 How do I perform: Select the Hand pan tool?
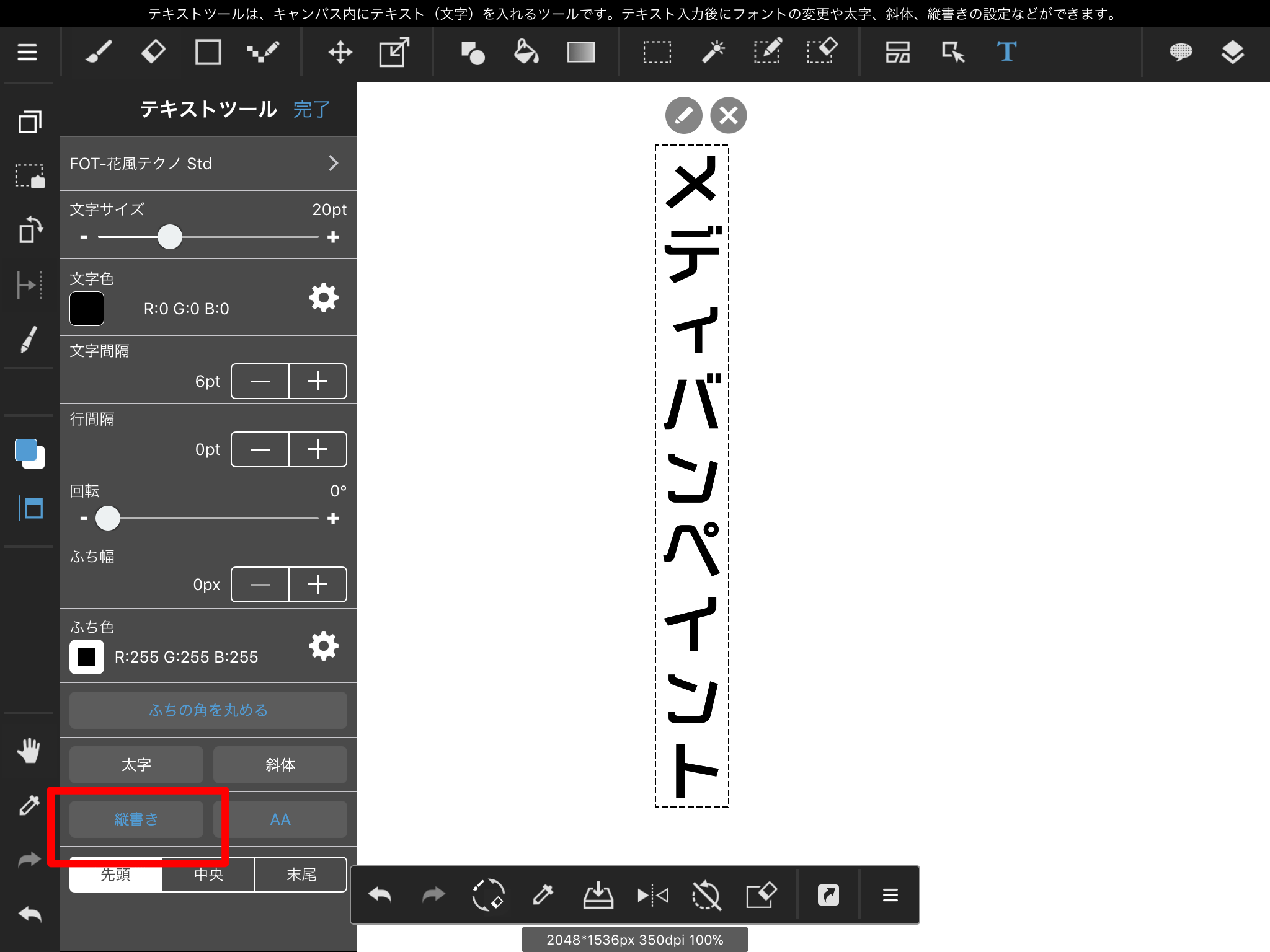[x=29, y=751]
